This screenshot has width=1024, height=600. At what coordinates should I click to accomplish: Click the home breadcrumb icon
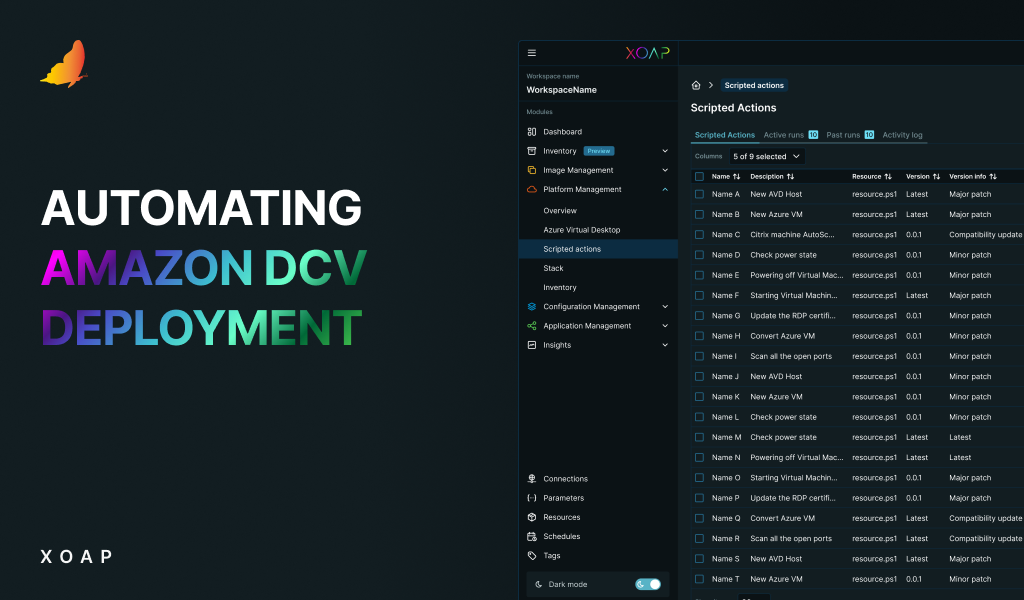(695, 85)
